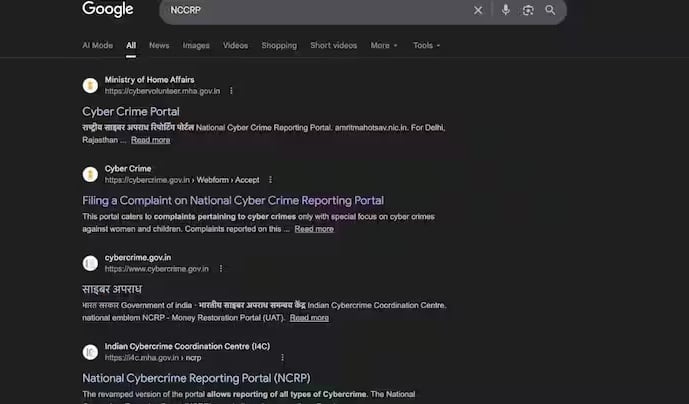Open three-dot menu beside Webform › Accept
The height and width of the screenshot is (404, 689).
[270, 180]
